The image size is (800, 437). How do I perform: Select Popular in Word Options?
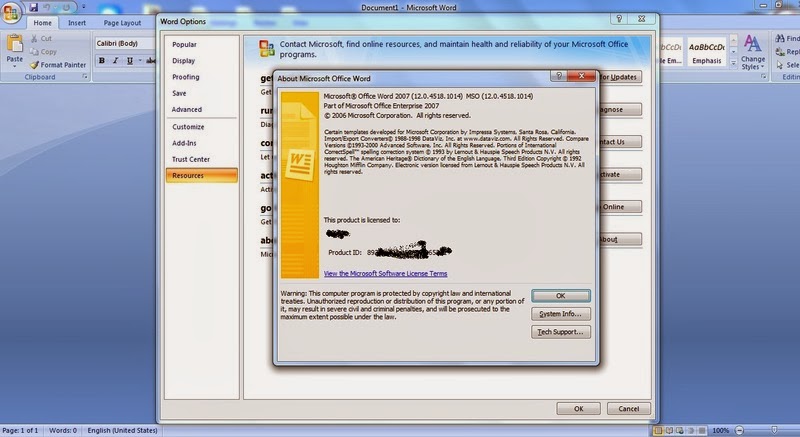(202, 44)
